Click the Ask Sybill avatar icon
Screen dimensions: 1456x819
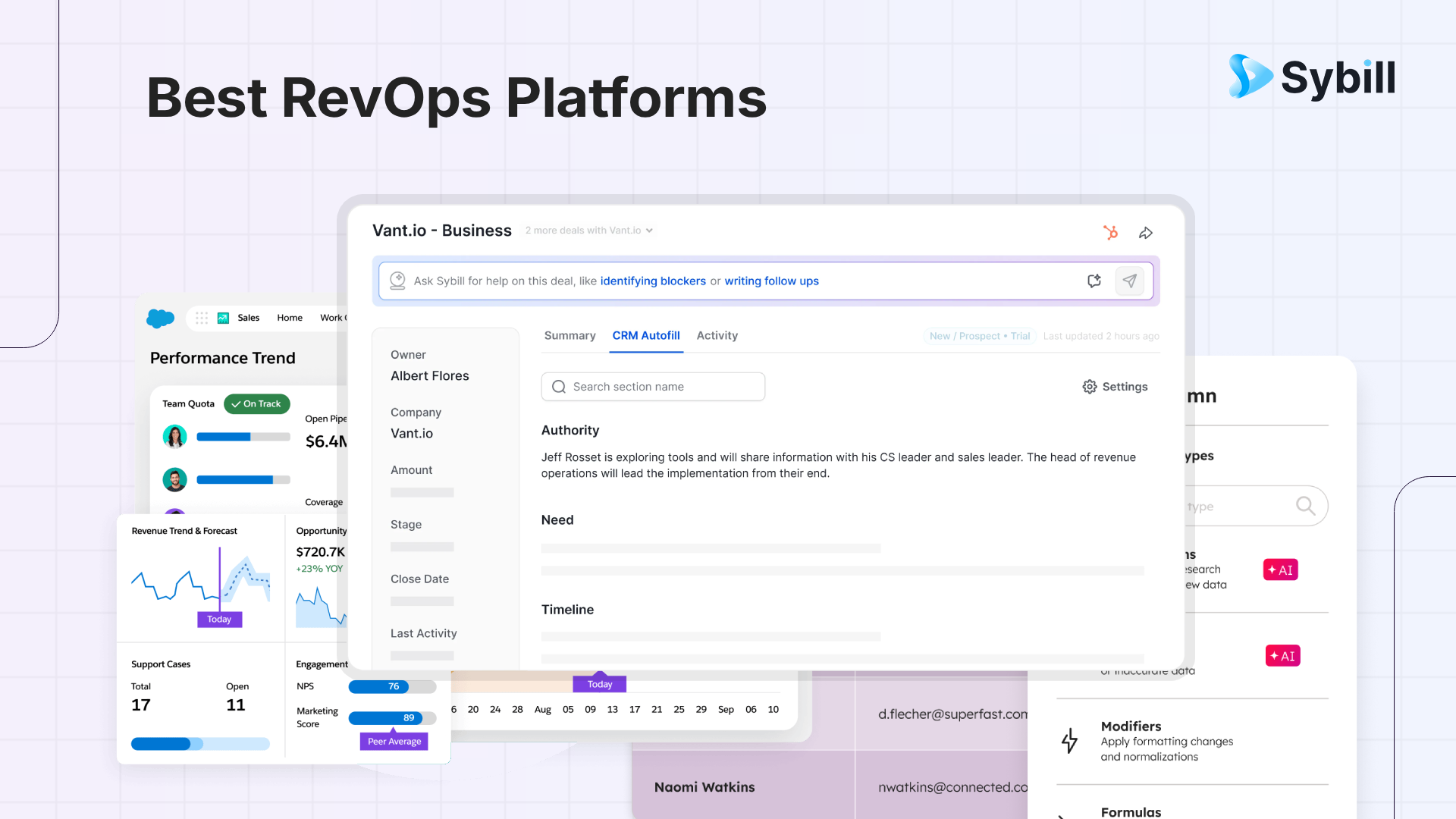pos(397,281)
